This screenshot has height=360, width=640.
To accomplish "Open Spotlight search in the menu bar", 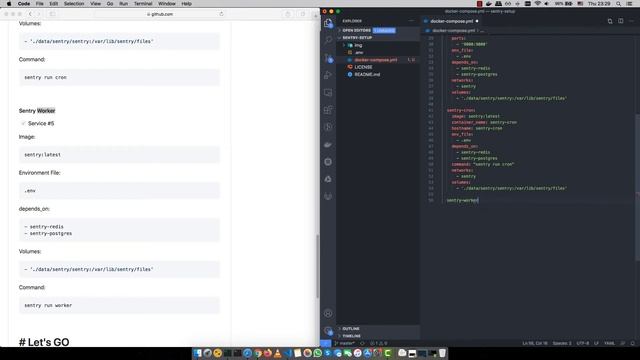I will click(x=618, y=4).
